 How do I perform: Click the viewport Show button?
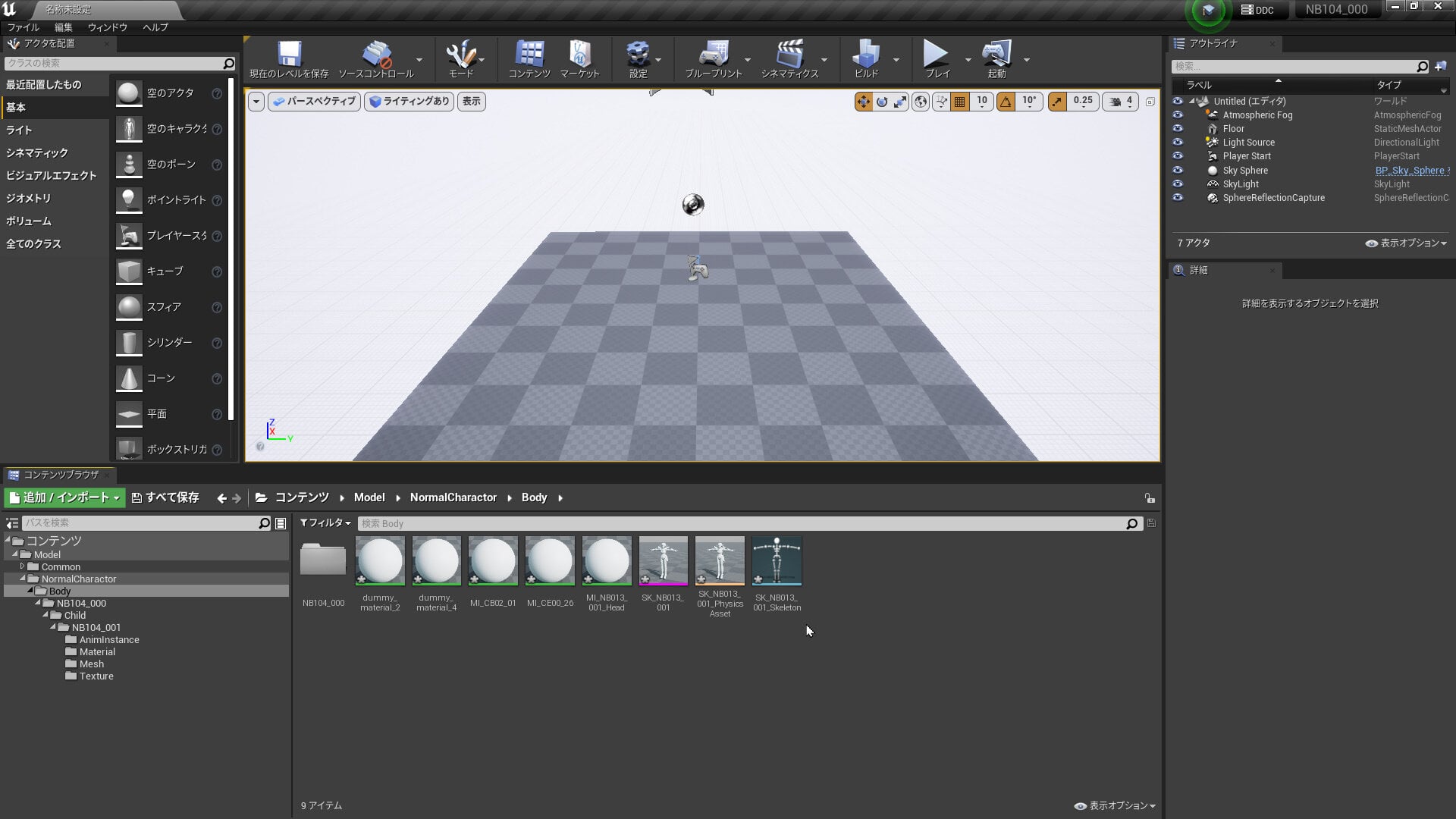coord(472,102)
